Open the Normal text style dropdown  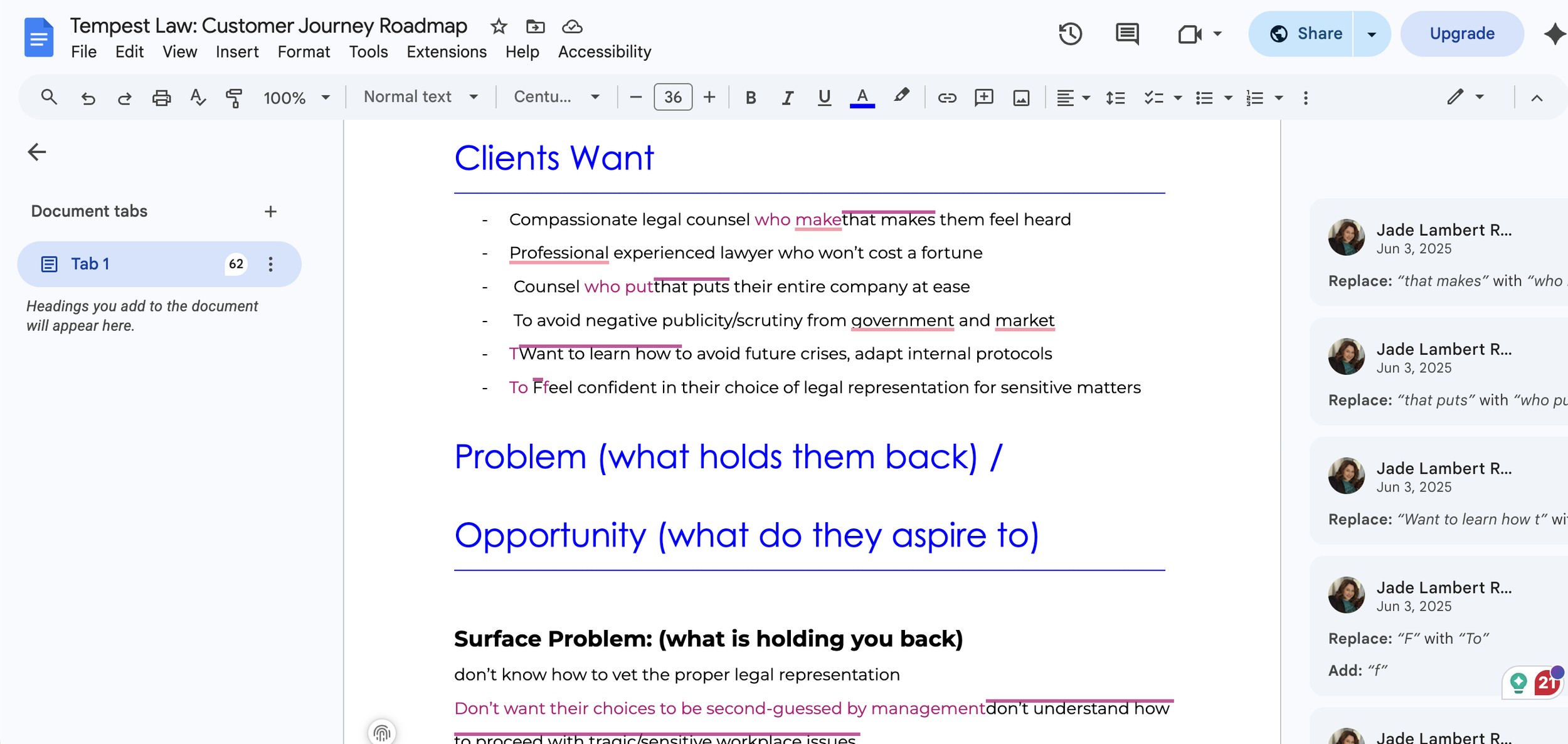(x=421, y=97)
